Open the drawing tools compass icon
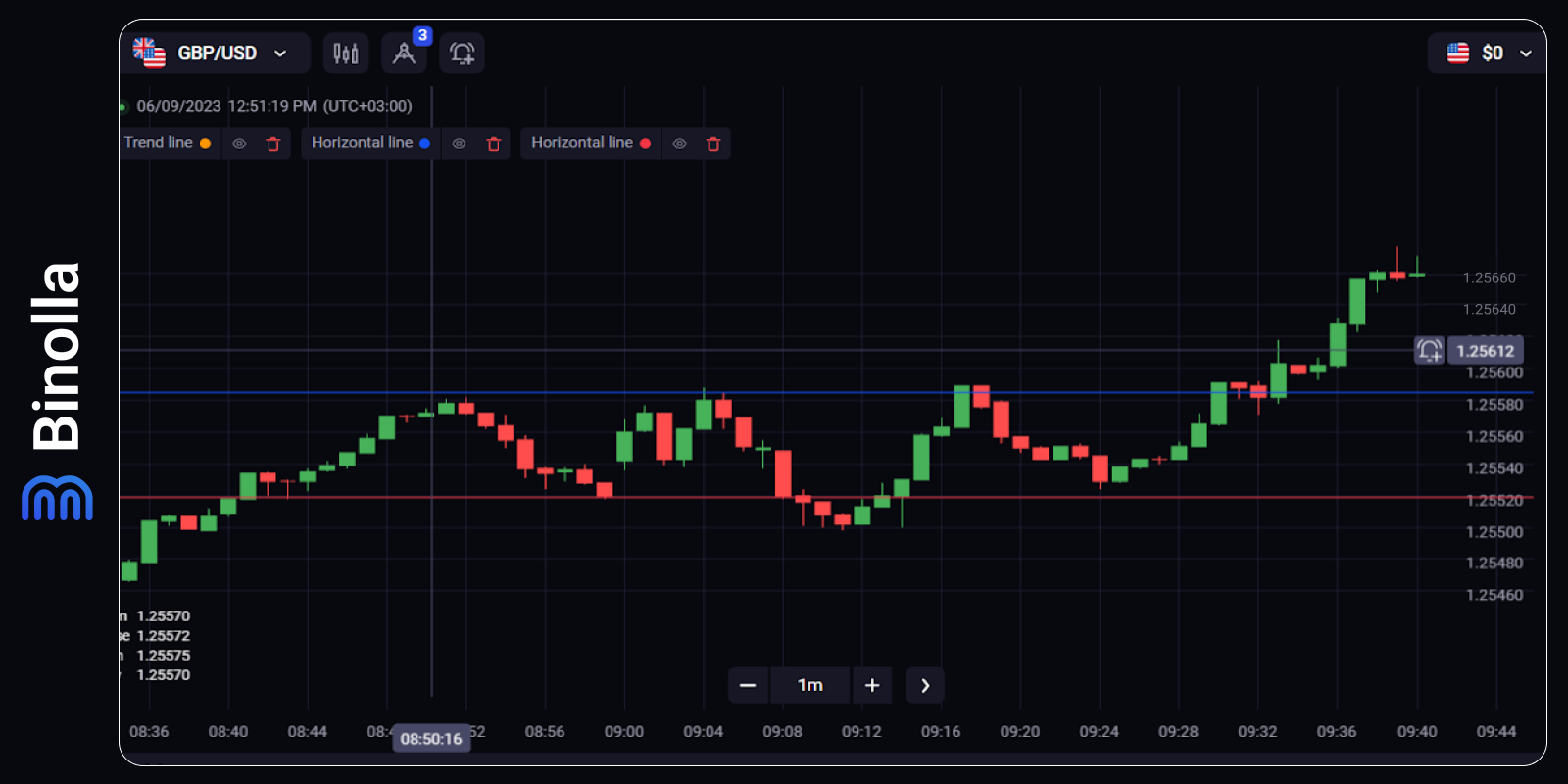This screenshot has height=784, width=1568. tap(404, 53)
